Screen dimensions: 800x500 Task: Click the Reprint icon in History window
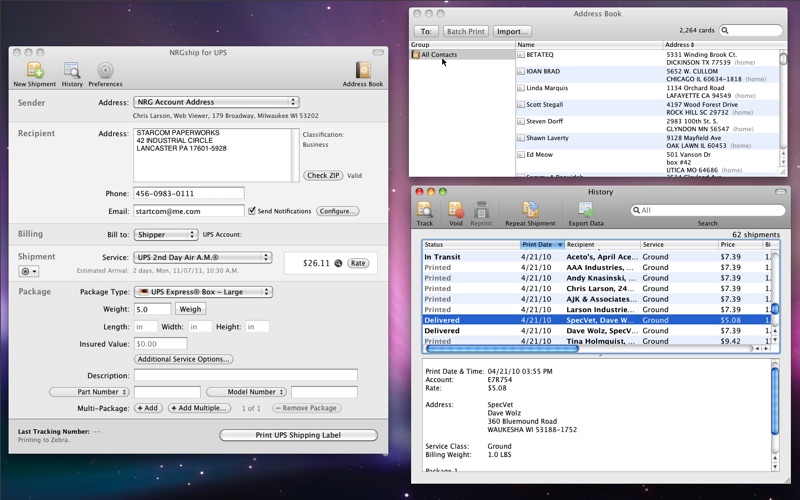[481, 209]
